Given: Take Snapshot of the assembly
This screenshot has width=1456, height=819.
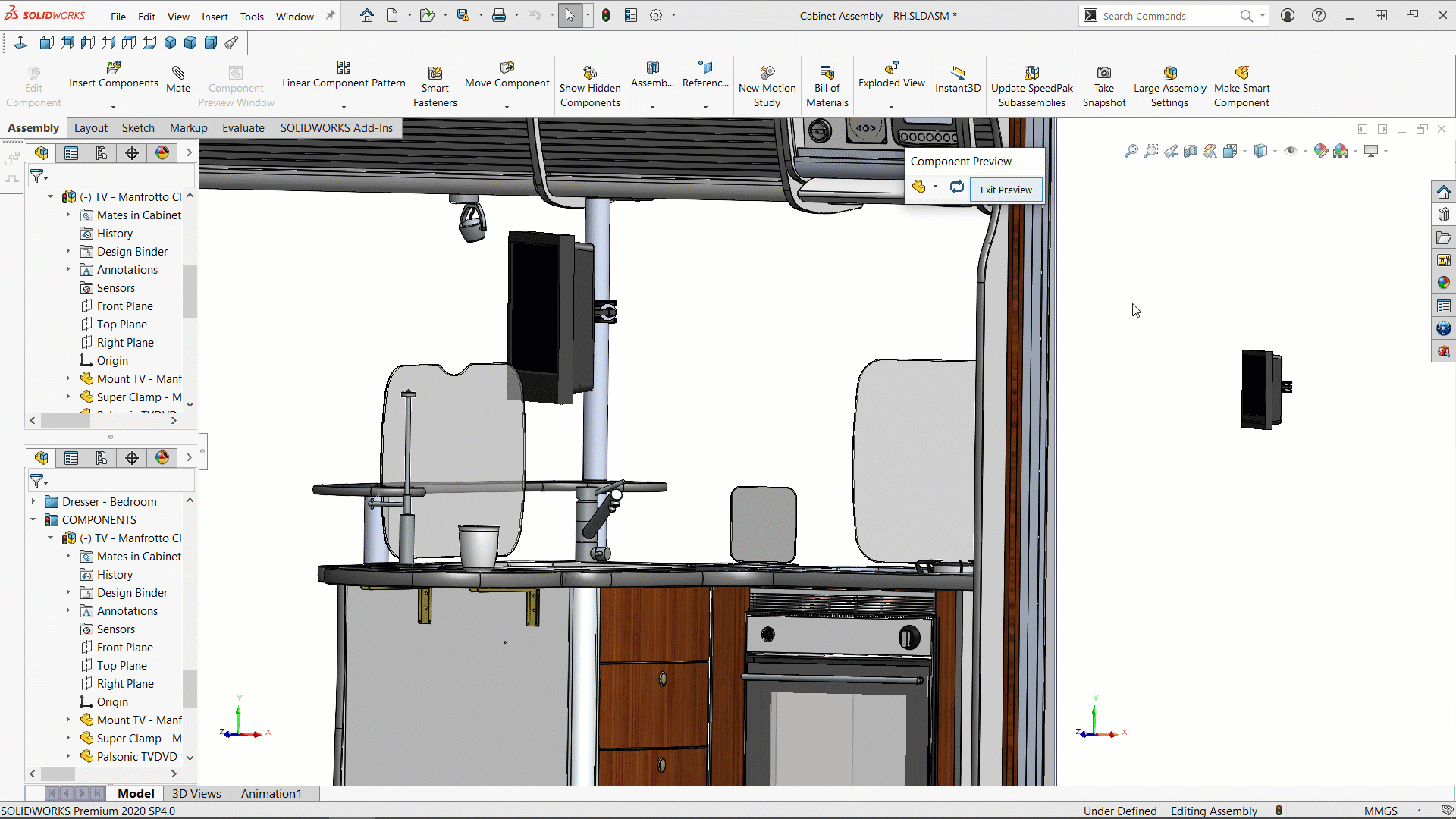Looking at the screenshot, I should click(1104, 87).
